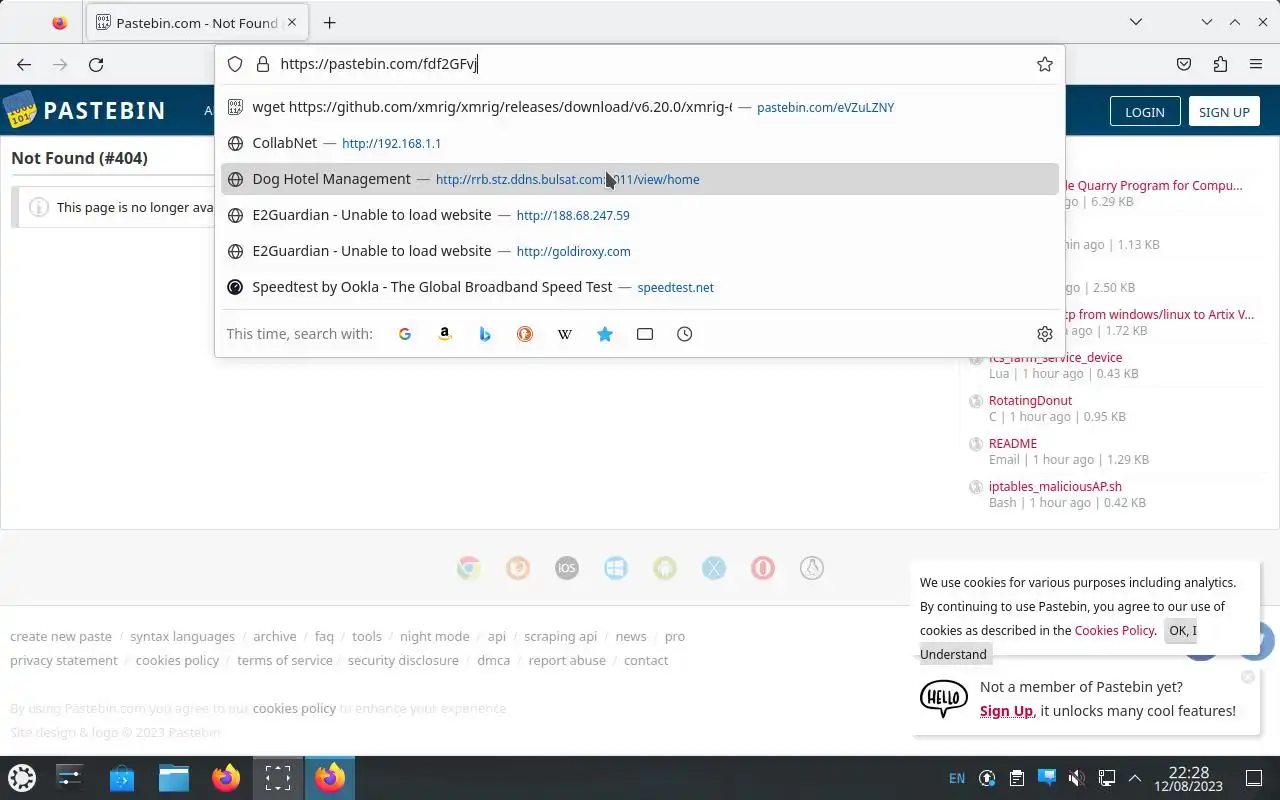Open Firefox View pinned icon
The image size is (1280, 800).
[60, 22]
